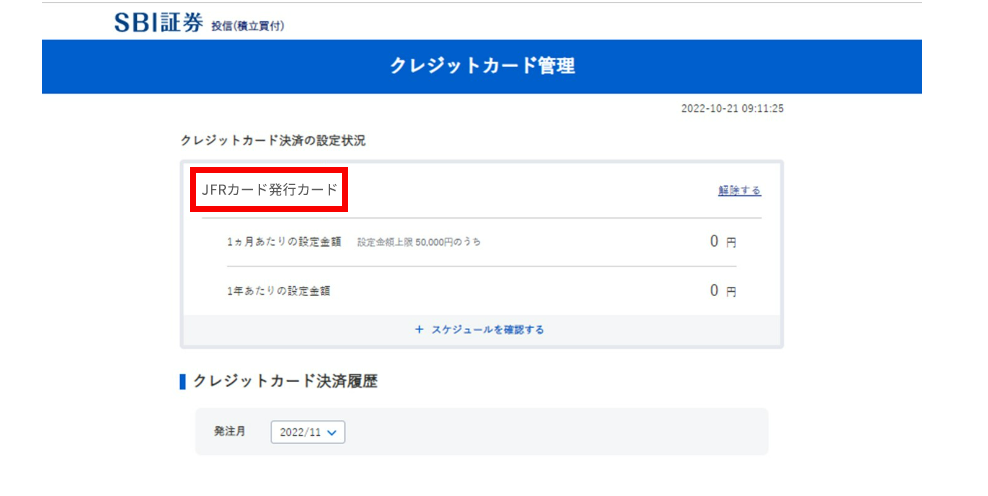Click the スケジュールを確認する text
Image resolution: width=988 pixels, height=496 pixels.
(488, 329)
